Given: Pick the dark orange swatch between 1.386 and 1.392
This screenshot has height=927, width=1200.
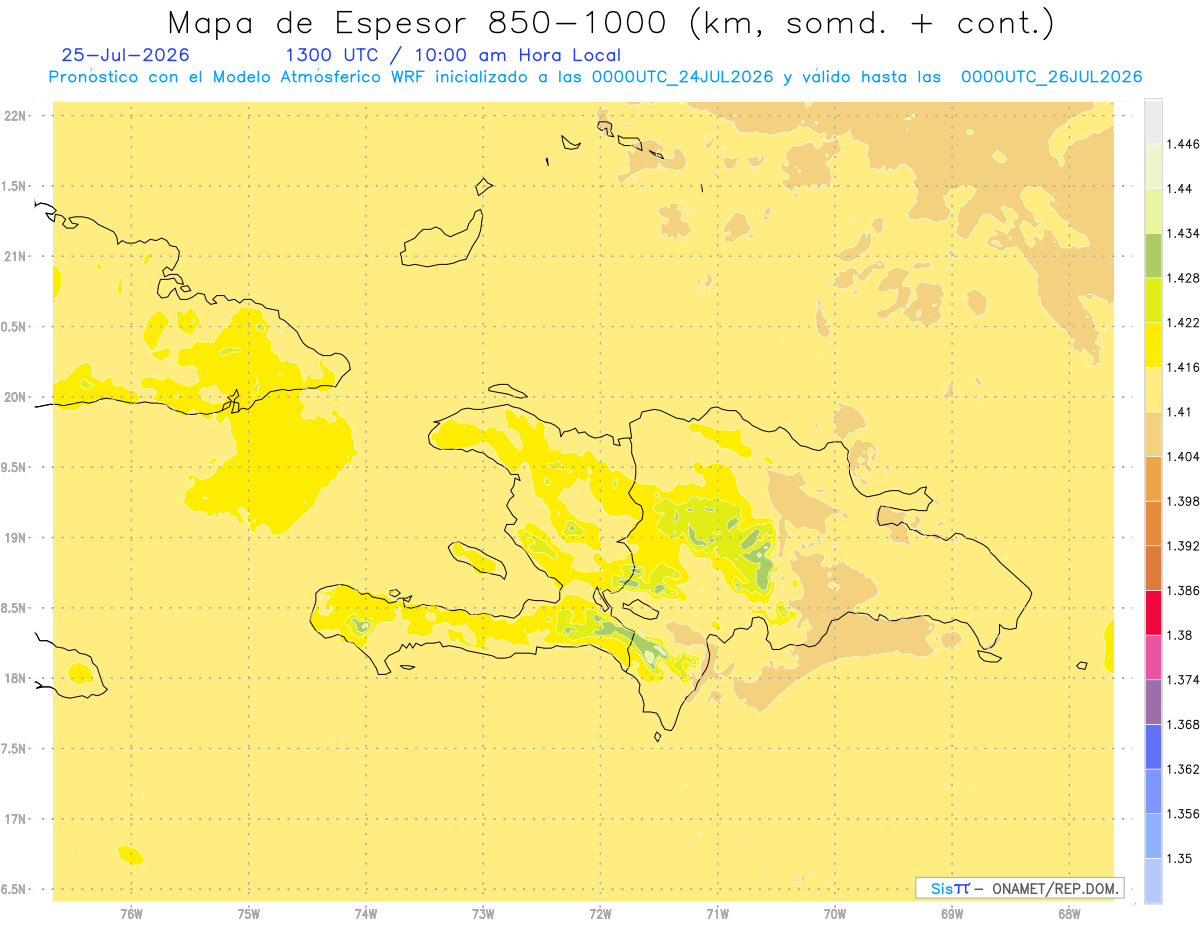Looking at the screenshot, I should (1153, 568).
